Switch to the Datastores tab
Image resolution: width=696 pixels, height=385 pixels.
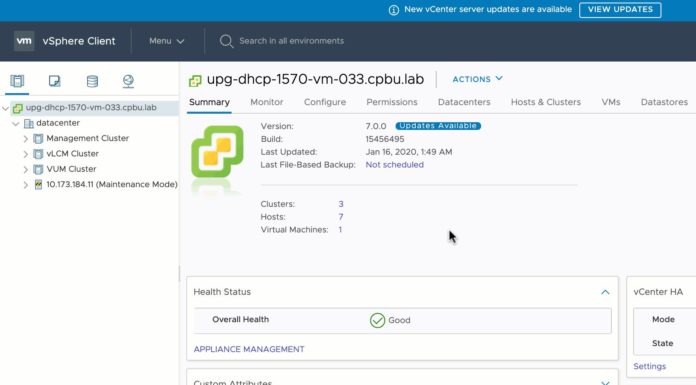[664, 102]
